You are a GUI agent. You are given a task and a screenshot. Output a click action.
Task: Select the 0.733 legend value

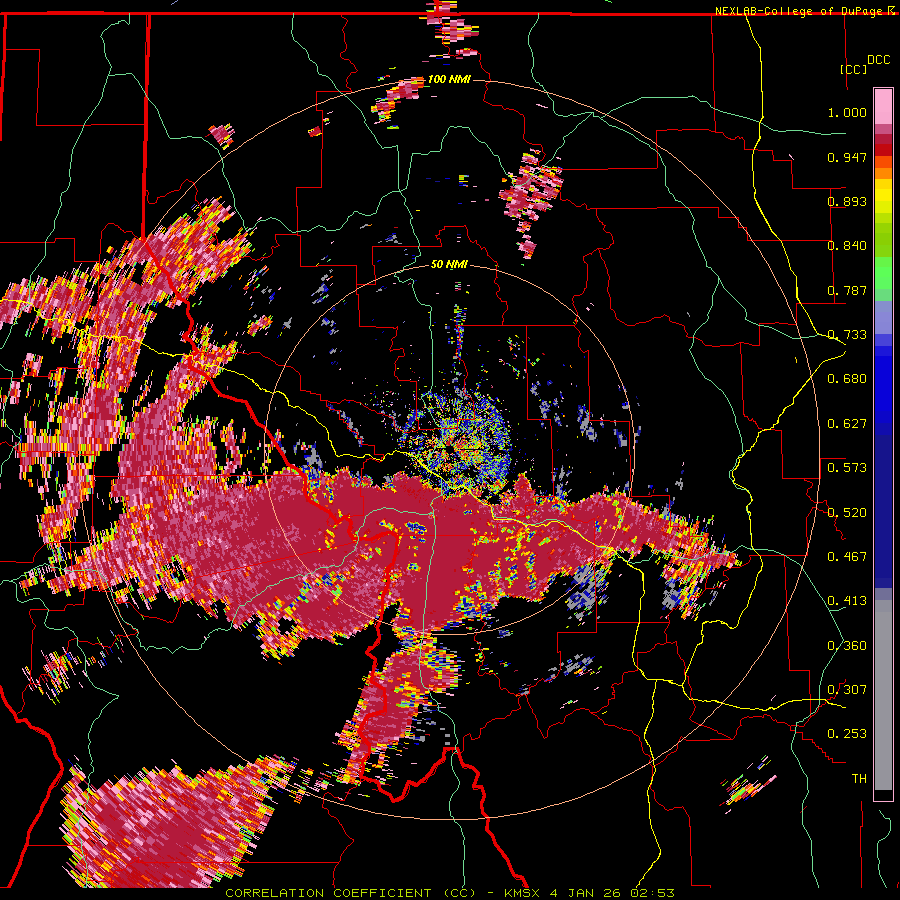click(x=847, y=335)
